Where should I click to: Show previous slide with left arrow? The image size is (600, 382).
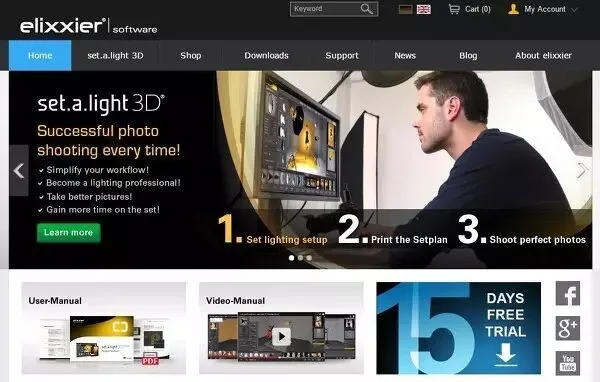[19, 171]
